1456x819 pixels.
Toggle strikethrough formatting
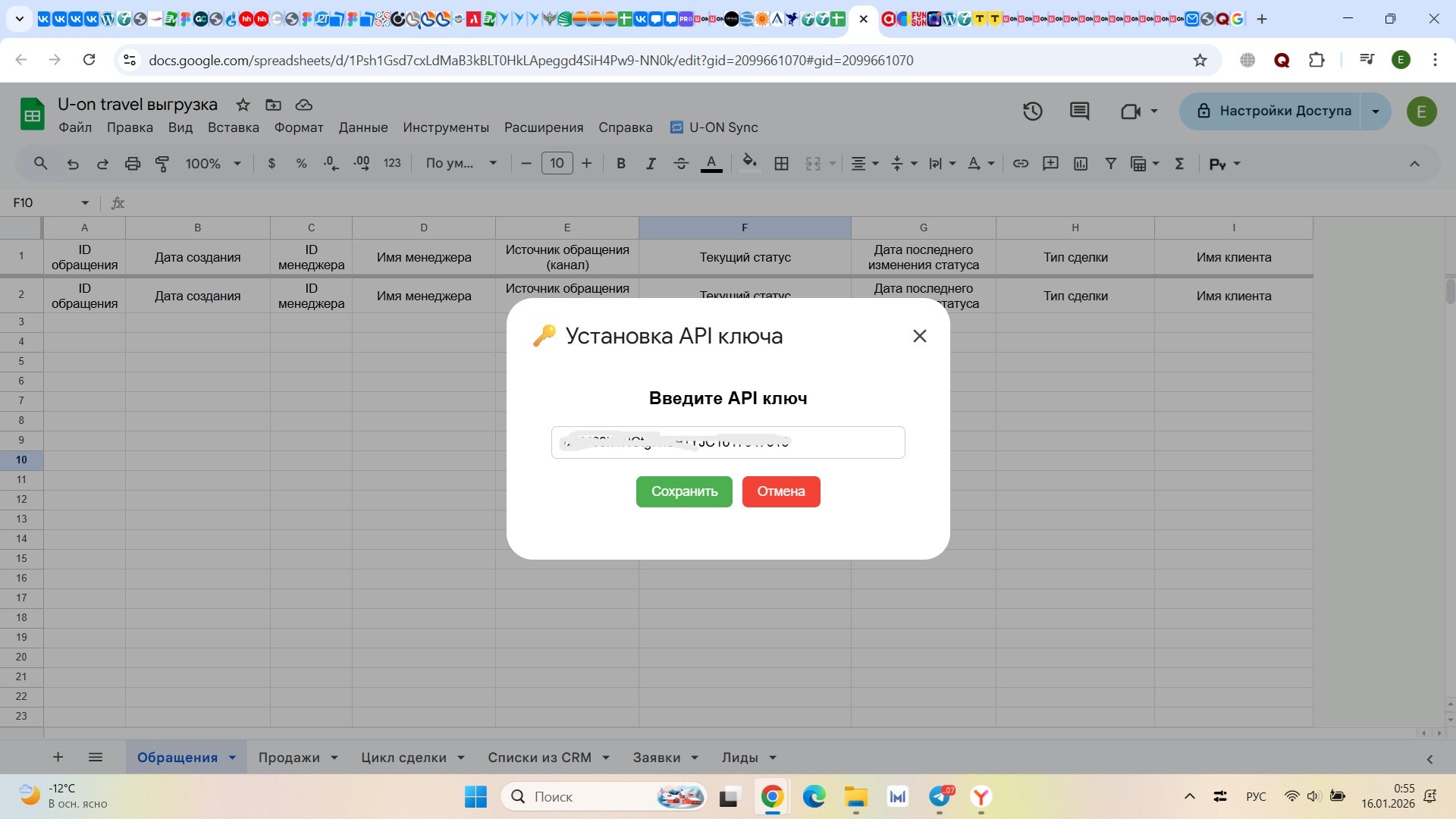(x=680, y=164)
